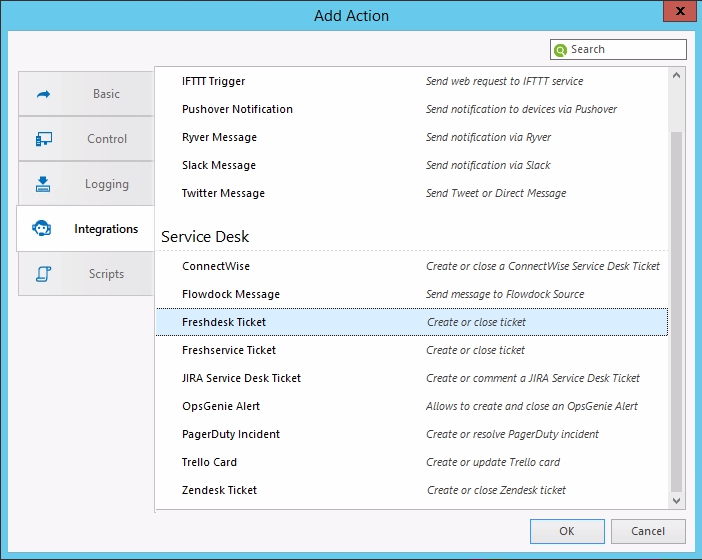Click 'Send web request to IFTTT service' description
The height and width of the screenshot is (560, 702).
(505, 81)
